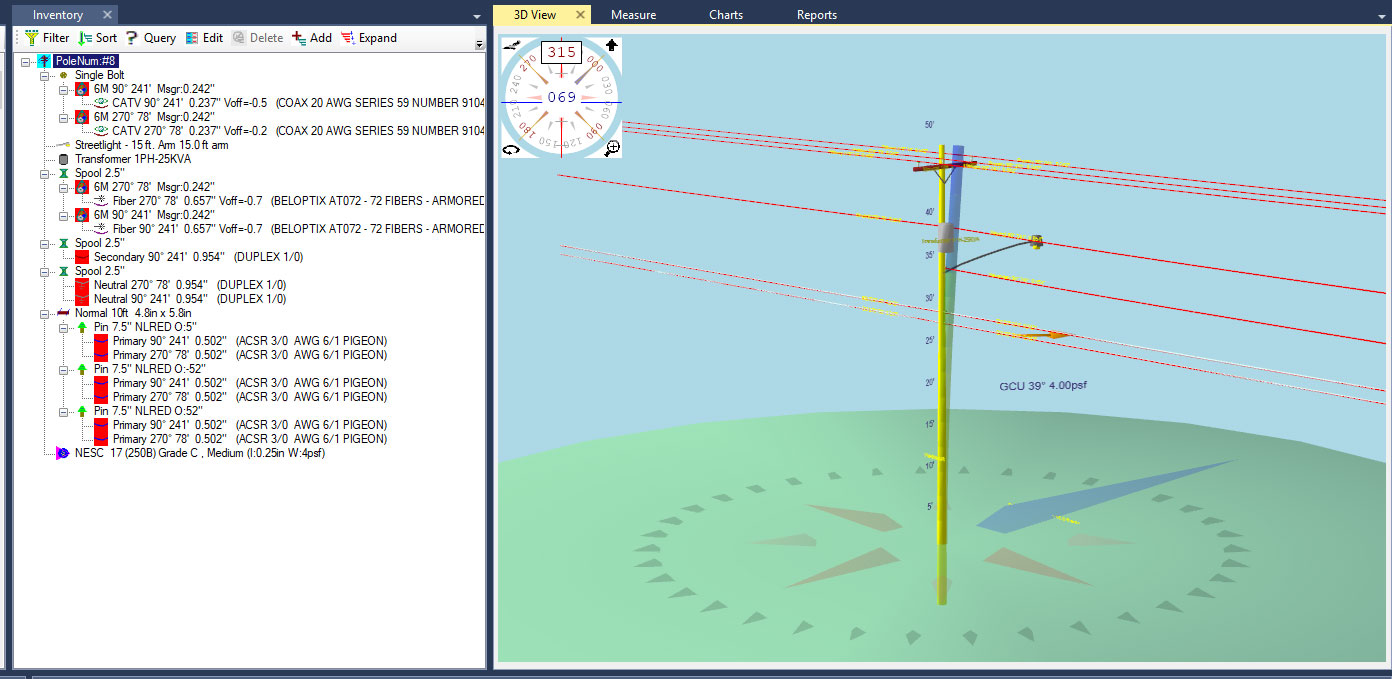
Task: Open the Charts tab
Action: pos(726,15)
